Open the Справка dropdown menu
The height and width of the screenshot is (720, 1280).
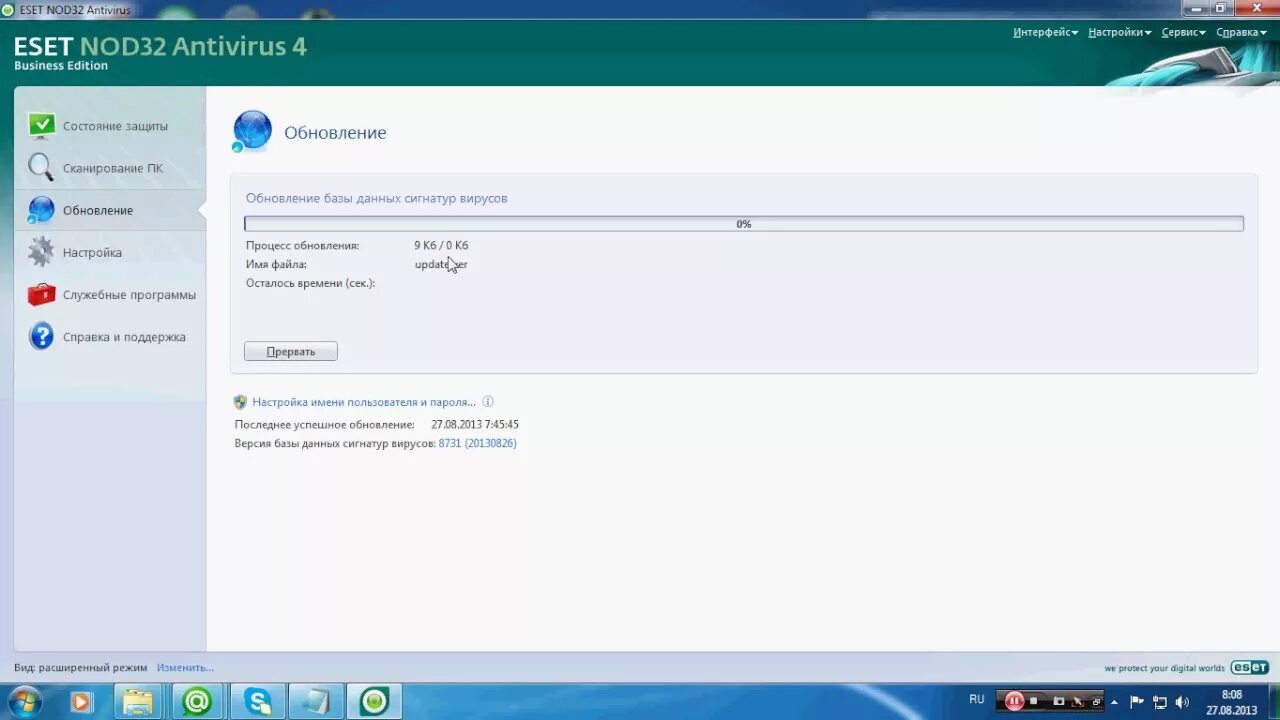tap(1241, 32)
